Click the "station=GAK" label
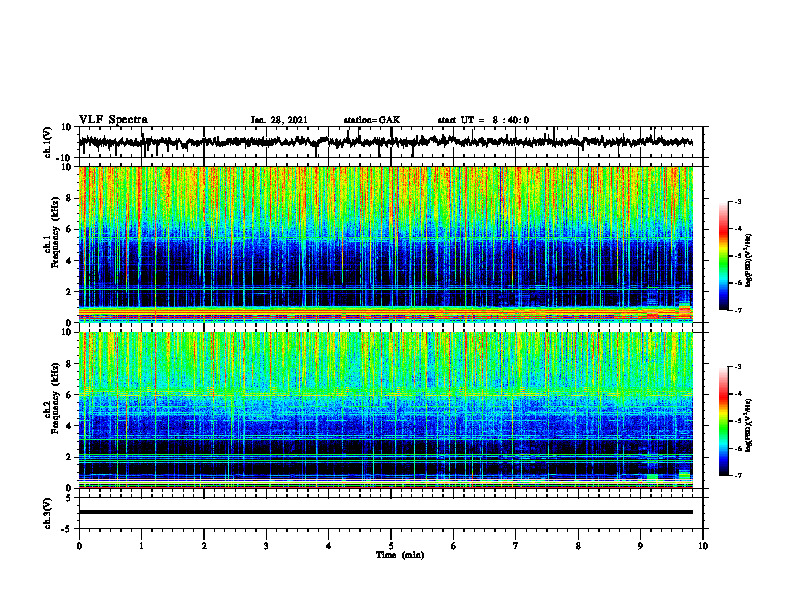Image resolution: width=792 pixels, height=612 pixels. click(x=372, y=120)
